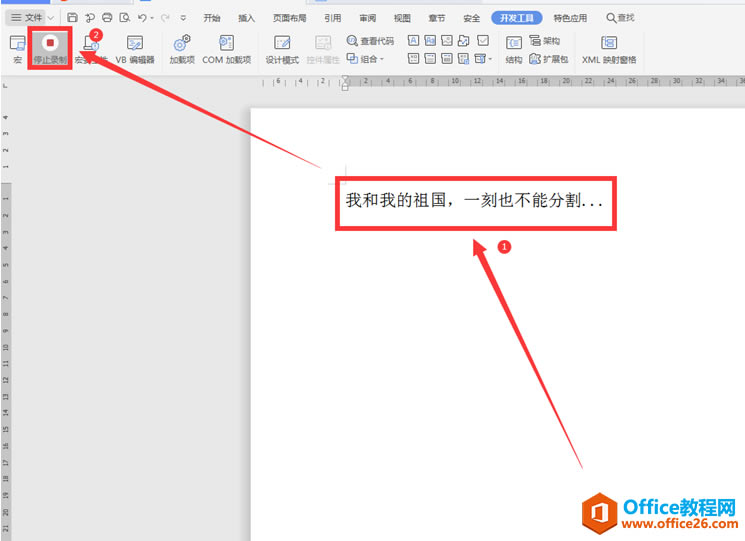The height and width of the screenshot is (541, 745).
Task: Click 查看代码 (View Code) button
Action: coord(370,41)
